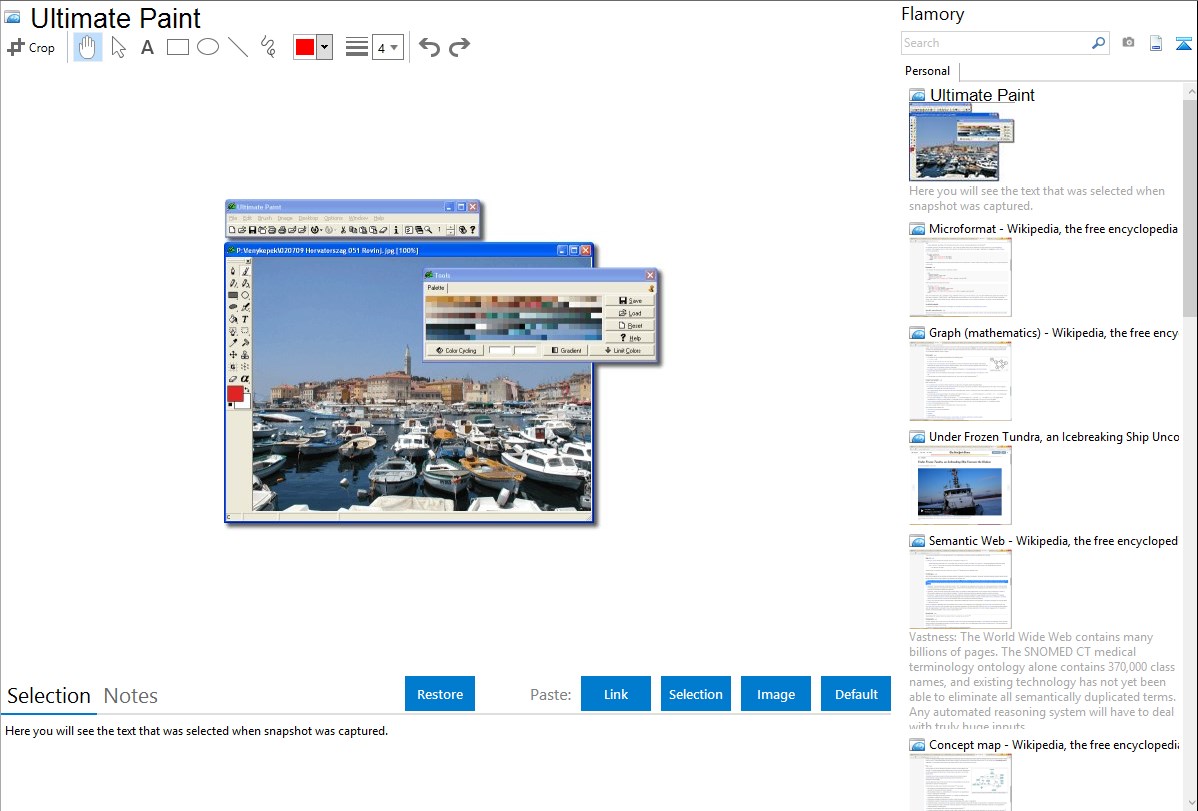
Task: Select the Under Frozen Tundra ship thumbnail
Action: [960, 485]
